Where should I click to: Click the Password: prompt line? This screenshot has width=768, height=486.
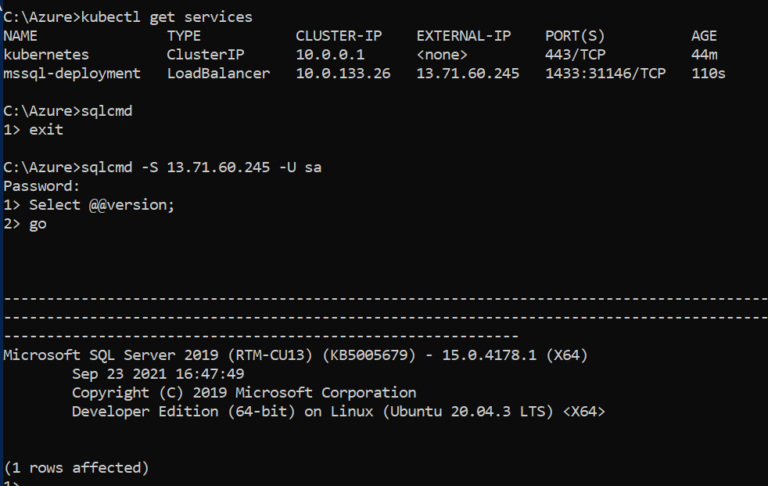click(42, 186)
